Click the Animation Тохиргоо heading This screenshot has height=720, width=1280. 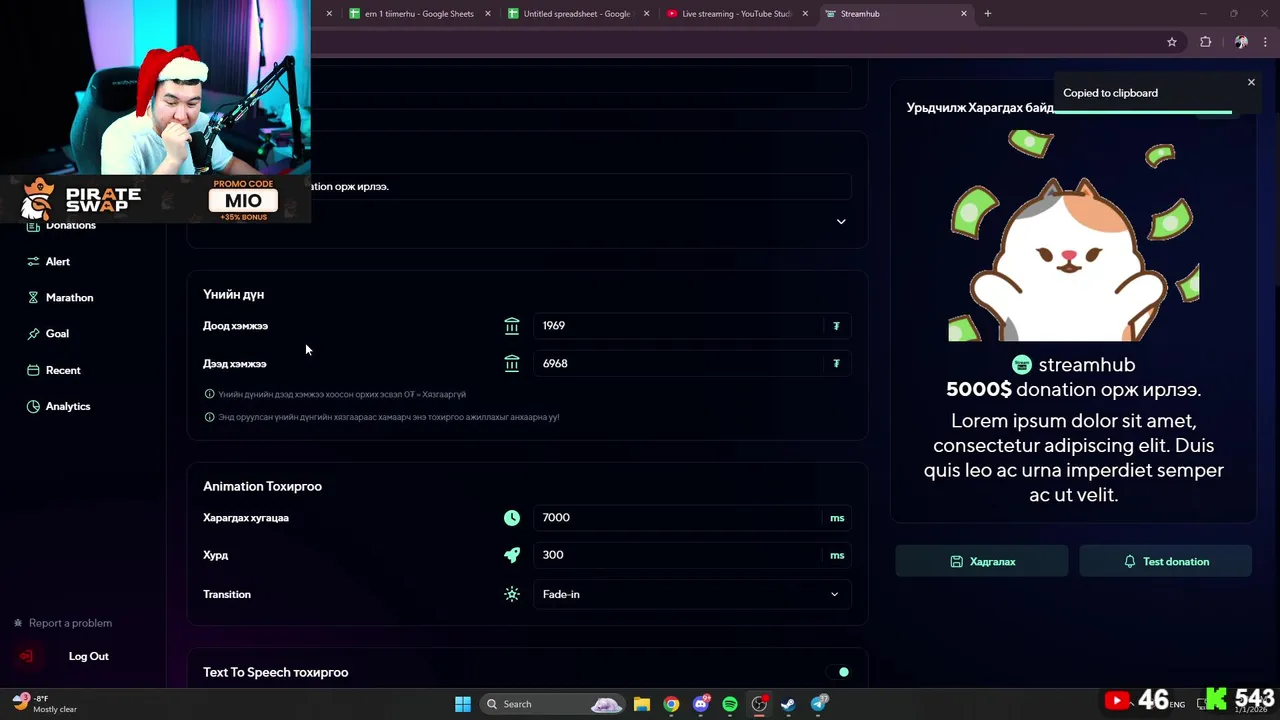[x=262, y=486]
